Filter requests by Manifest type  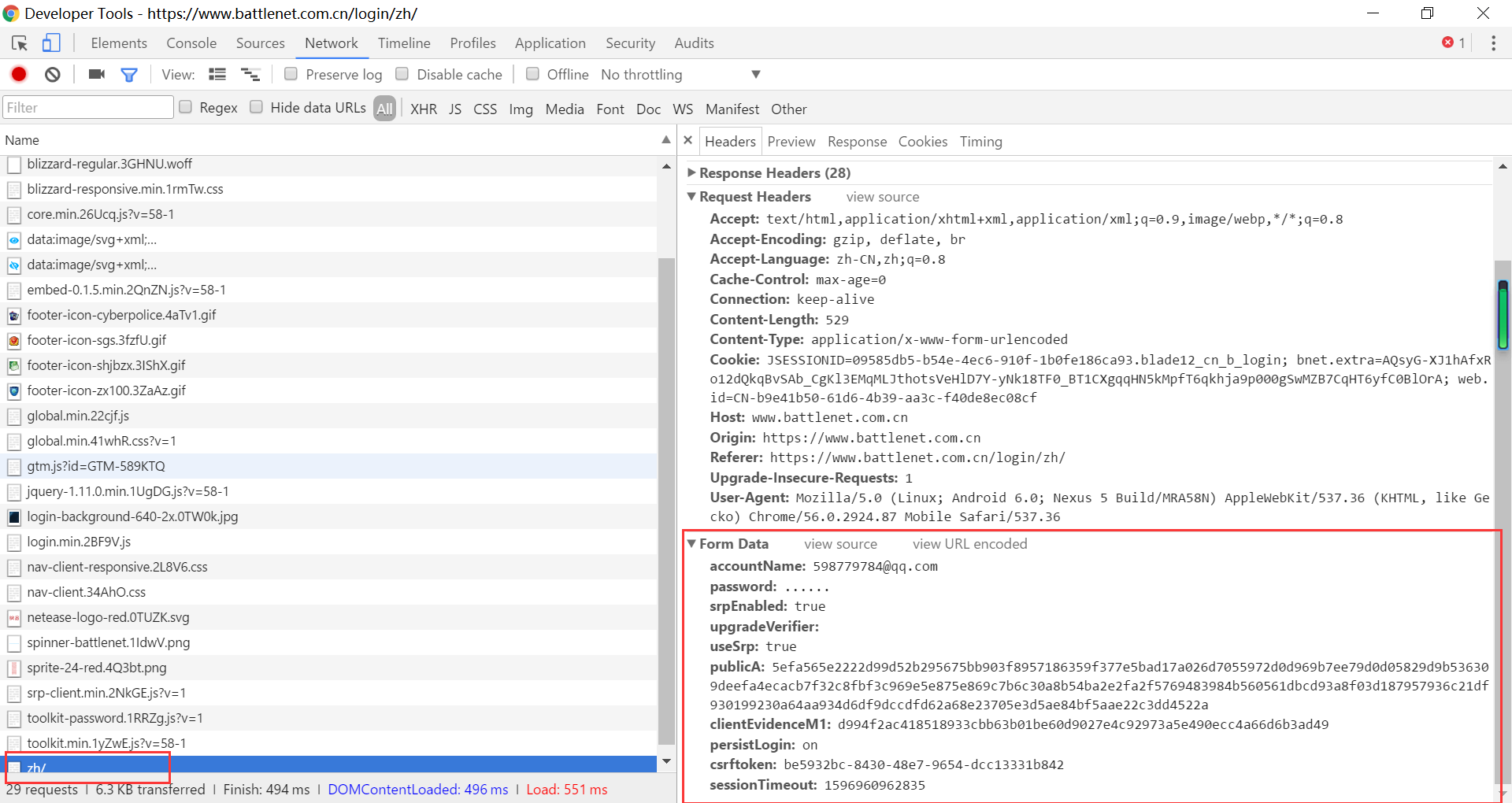click(x=732, y=109)
